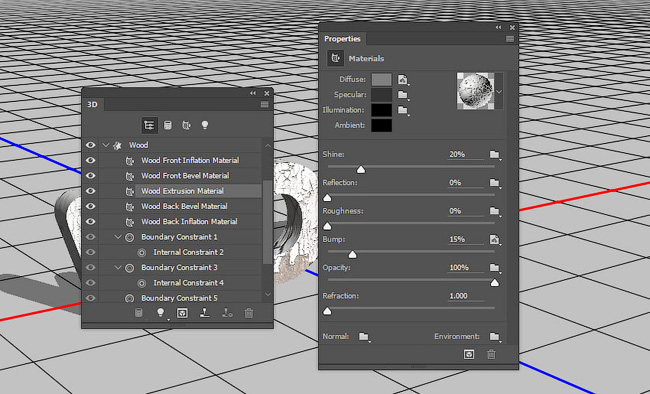This screenshot has height=394, width=650.
Task: Click the Opacity slider handle
Action: (x=495, y=283)
